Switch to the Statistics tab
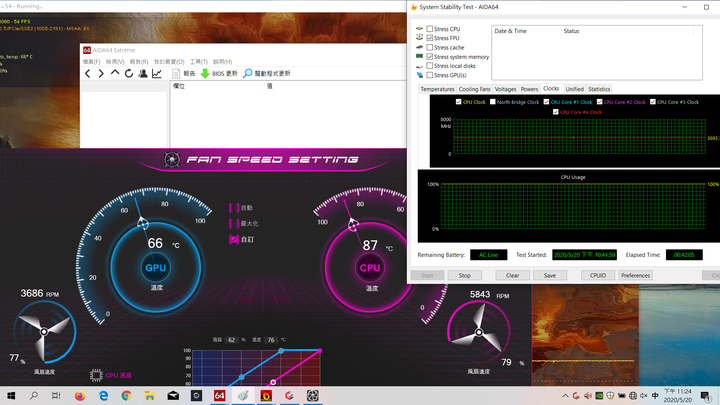This screenshot has height=405, width=720. coord(599,89)
